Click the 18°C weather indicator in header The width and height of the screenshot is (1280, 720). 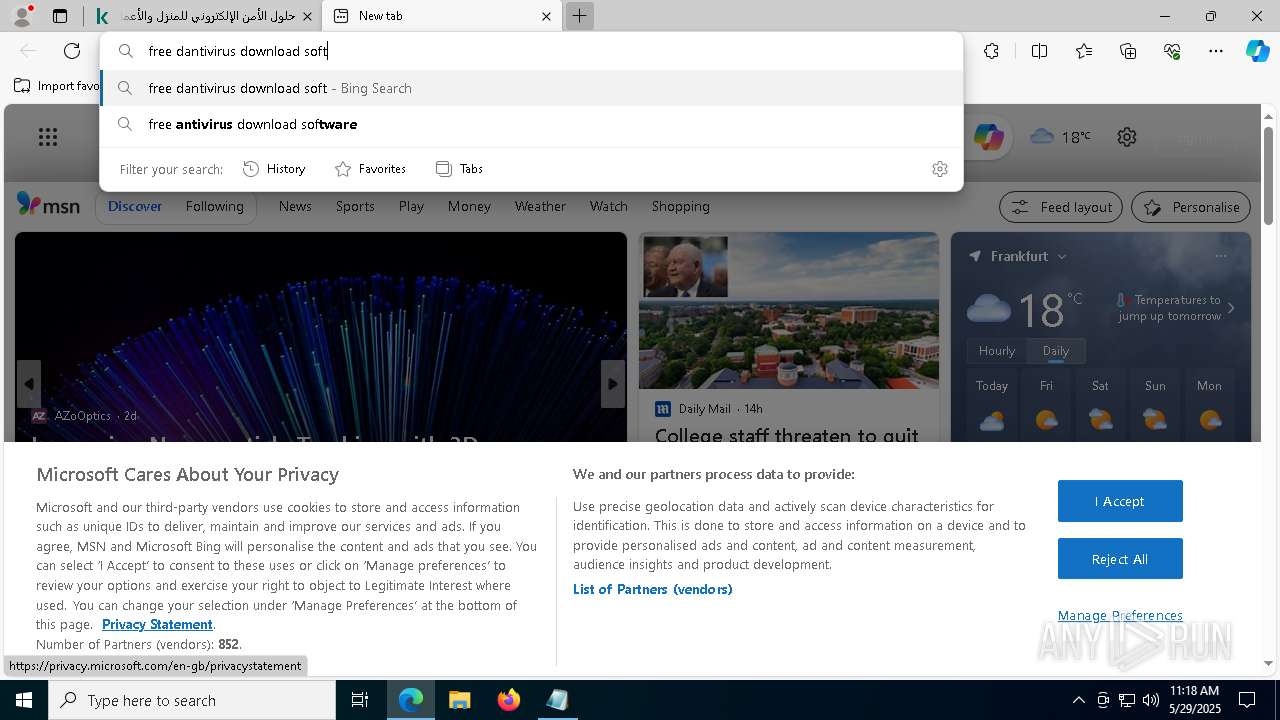(1061, 137)
